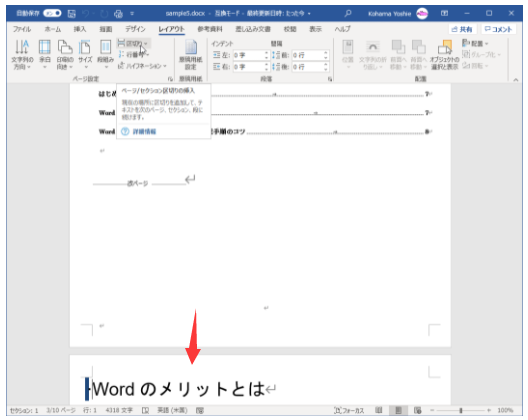Click 詳細情報 link in tooltip
The height and width of the screenshot is (420, 528).
(144, 132)
